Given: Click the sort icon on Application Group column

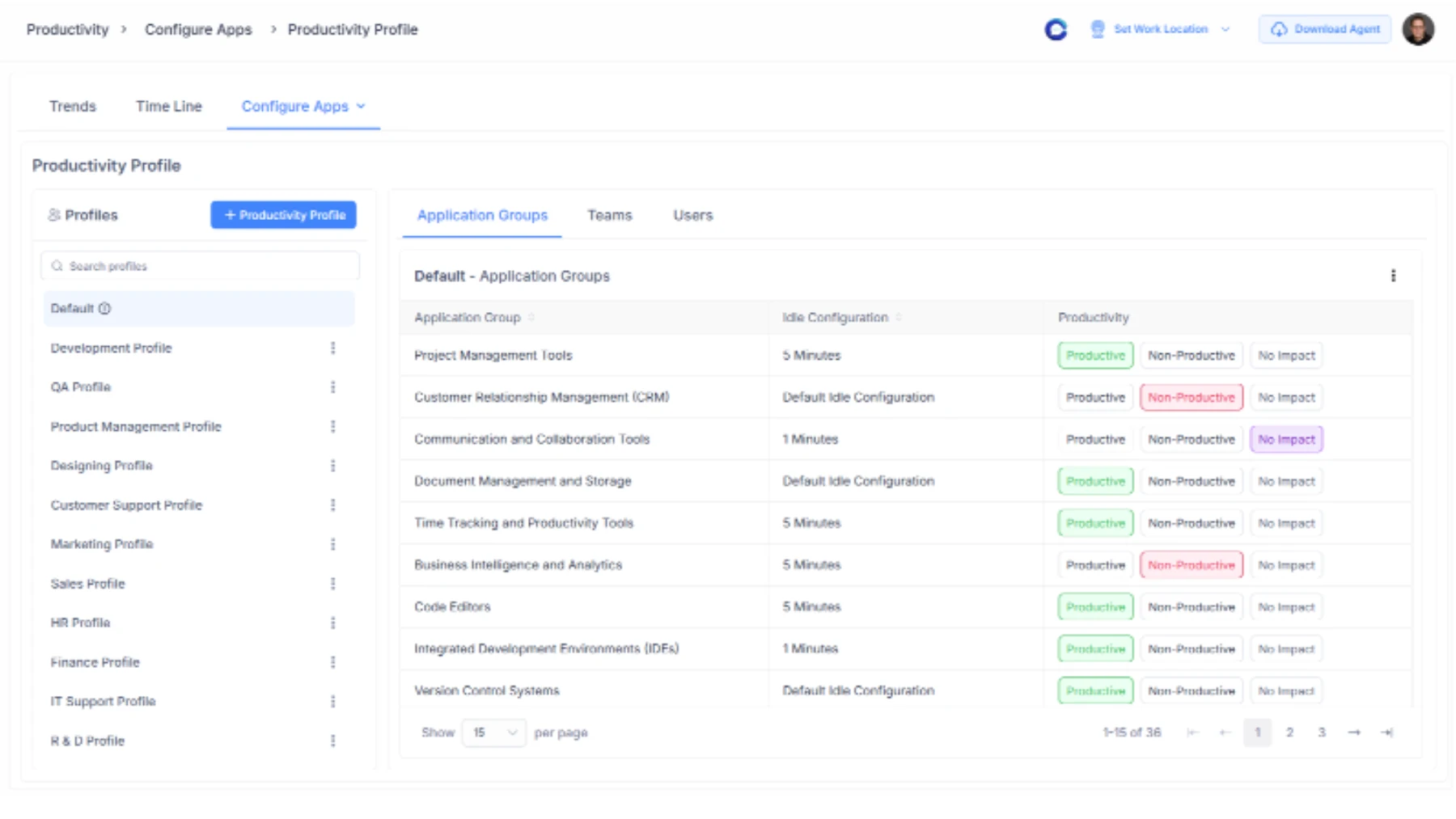Looking at the screenshot, I should click(531, 317).
